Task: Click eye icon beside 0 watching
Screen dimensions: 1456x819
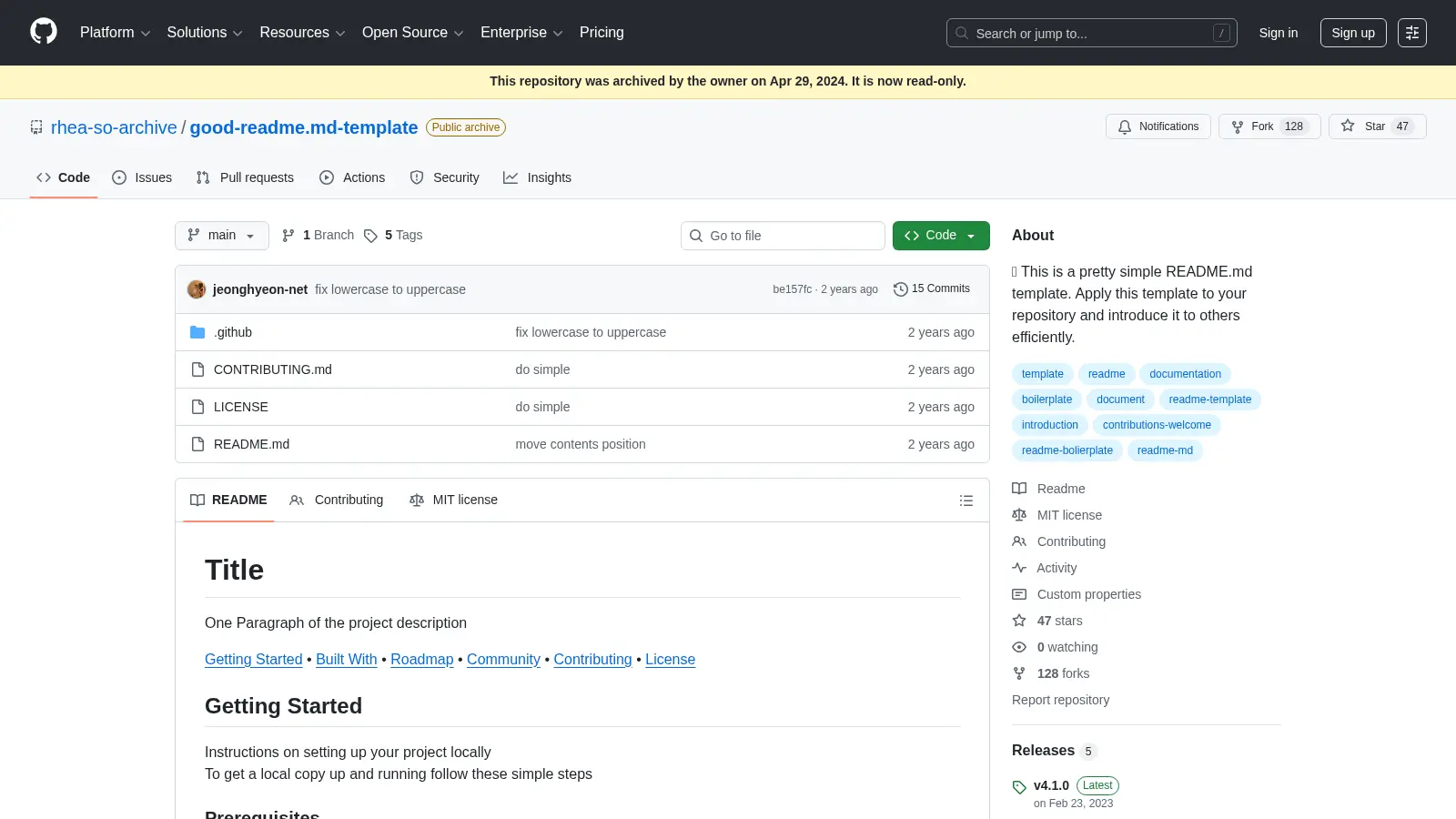Action: tap(1019, 647)
